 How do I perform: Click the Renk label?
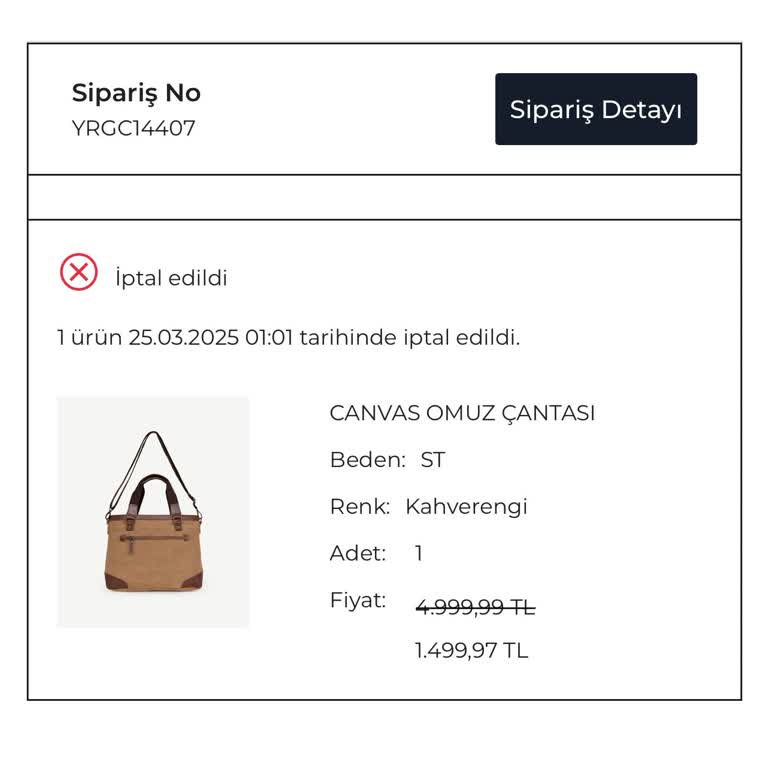(359, 507)
